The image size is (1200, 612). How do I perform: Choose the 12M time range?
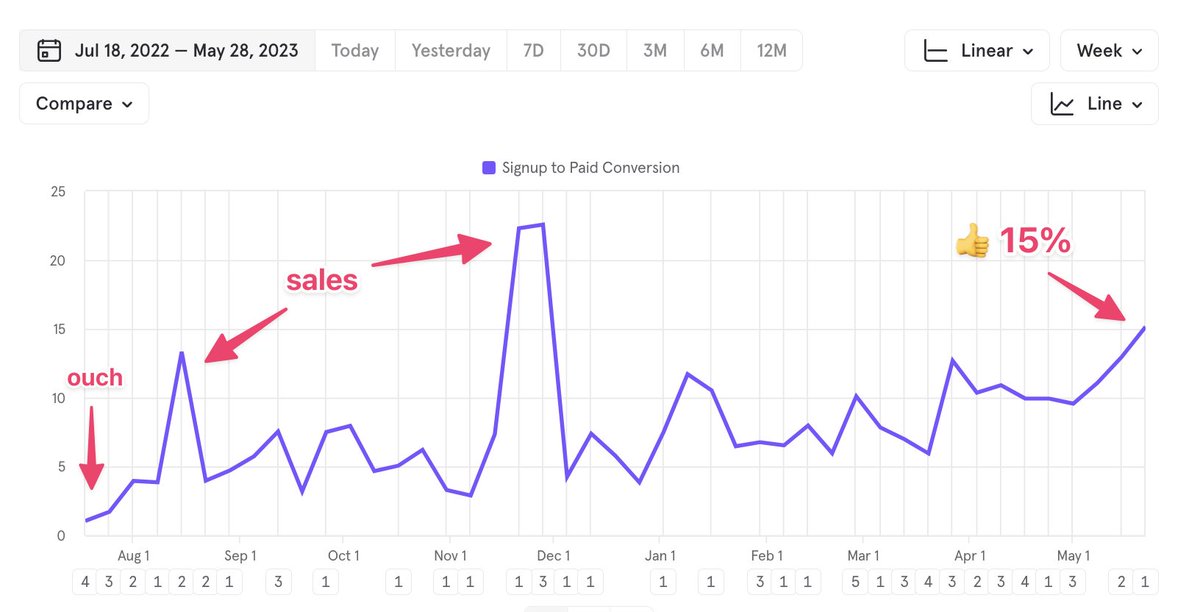(x=771, y=50)
